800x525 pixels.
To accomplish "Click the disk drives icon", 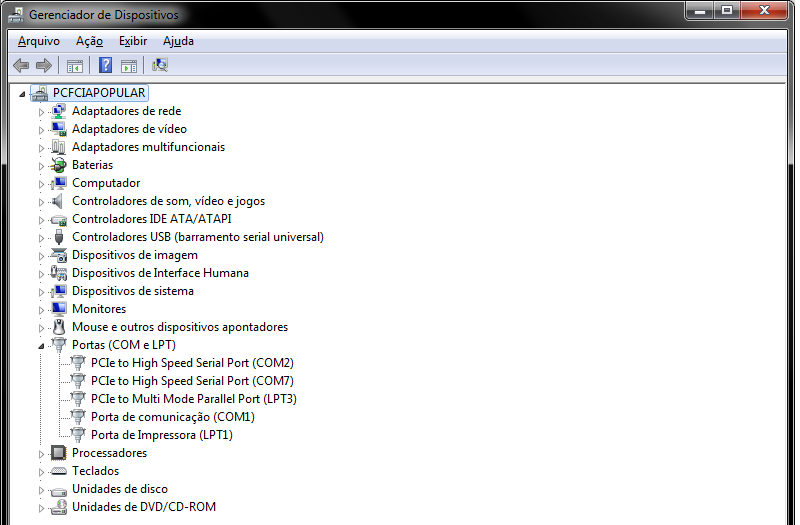I will point(59,490).
